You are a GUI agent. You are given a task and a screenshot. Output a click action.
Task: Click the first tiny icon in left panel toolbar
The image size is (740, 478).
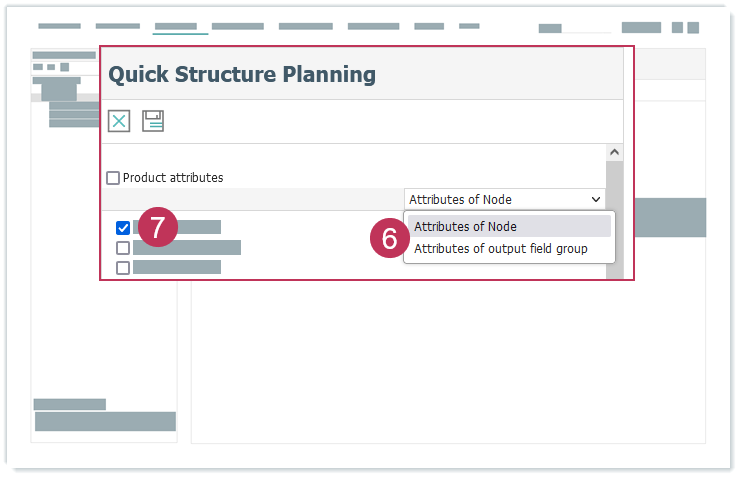coord(38,67)
